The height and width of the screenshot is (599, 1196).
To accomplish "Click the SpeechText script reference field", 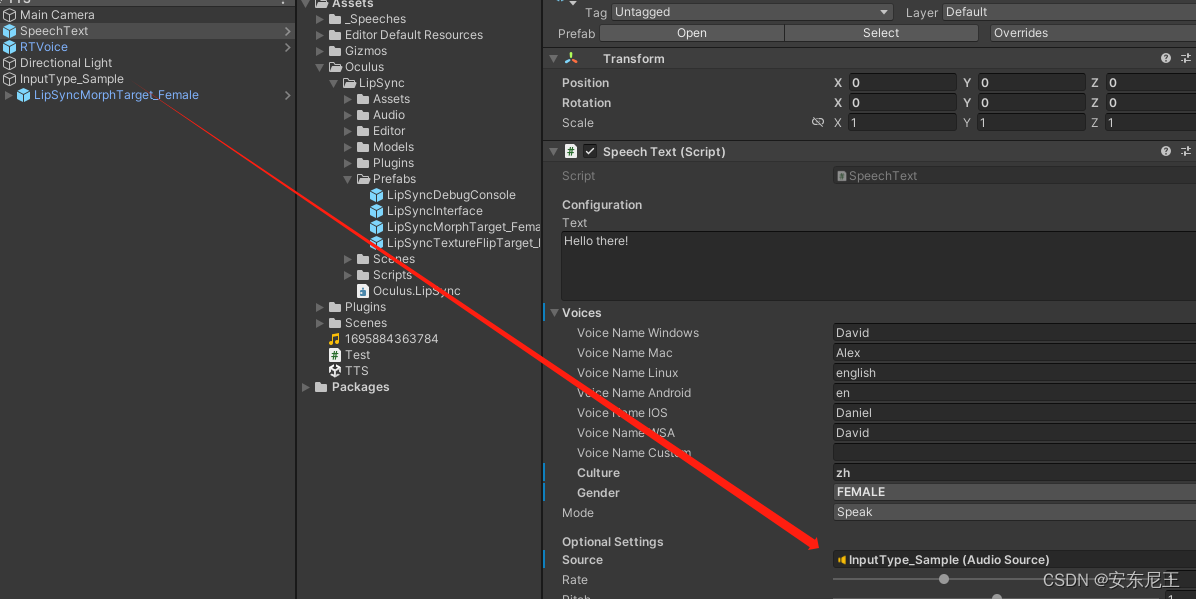I will tap(1014, 176).
